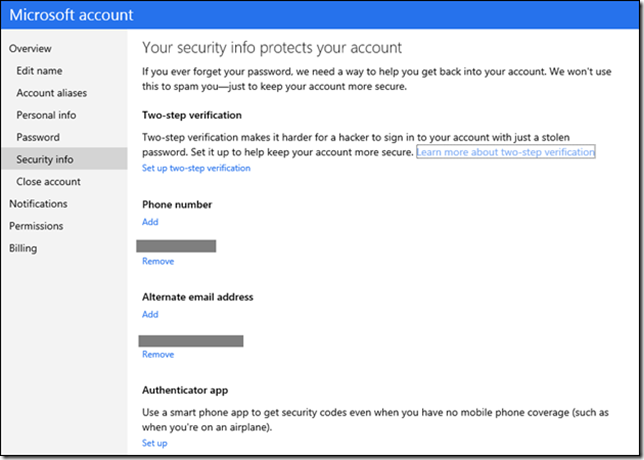Remove the listed phone number

pyautogui.click(x=158, y=261)
